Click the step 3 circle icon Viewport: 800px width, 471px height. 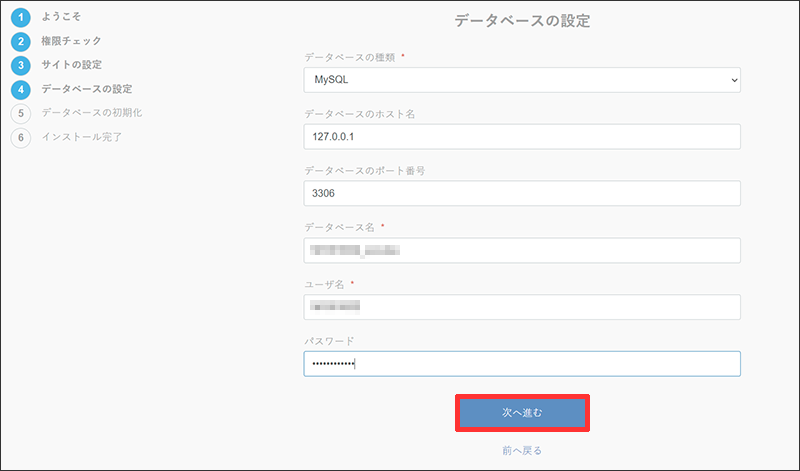[x=21, y=65]
